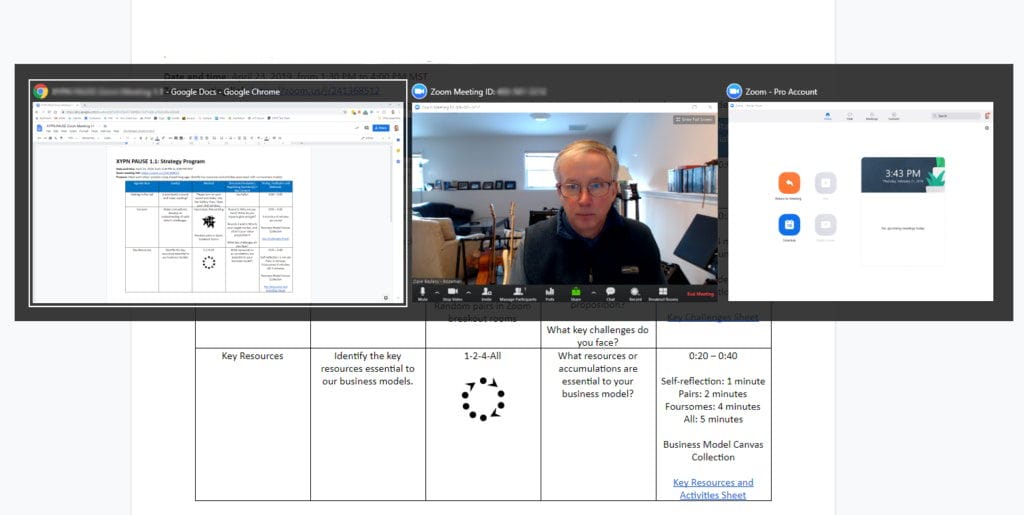Screen dimensions: 1024x515
Task: Select the Home tab in Zoom
Action: 827,117
